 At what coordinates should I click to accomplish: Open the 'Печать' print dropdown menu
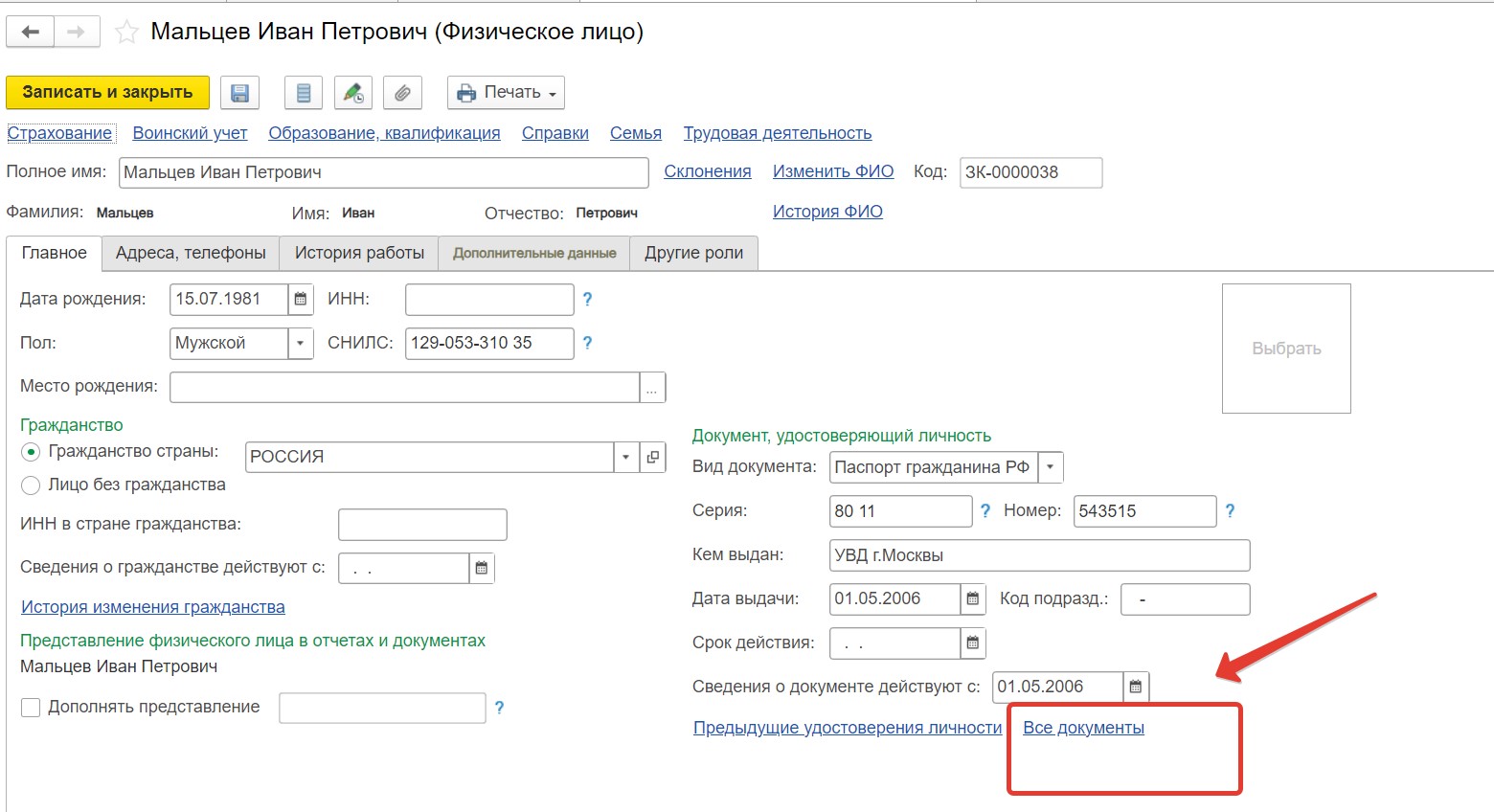tap(507, 93)
